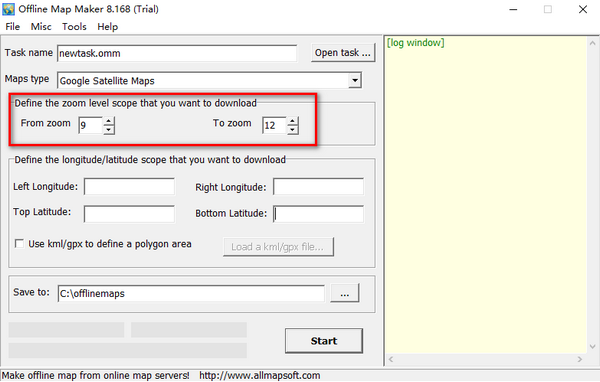Click the Right Longitude input field
Viewport: 600px width, 382px height.
click(318, 186)
